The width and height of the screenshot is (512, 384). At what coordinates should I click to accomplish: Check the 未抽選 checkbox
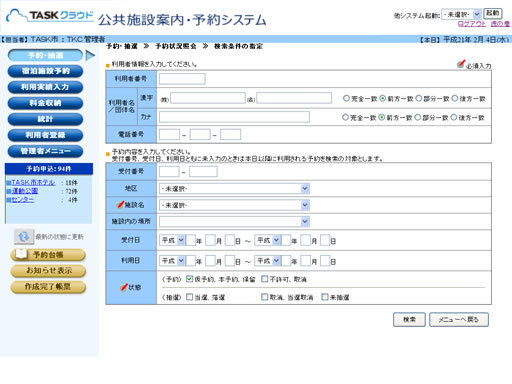coord(325,297)
